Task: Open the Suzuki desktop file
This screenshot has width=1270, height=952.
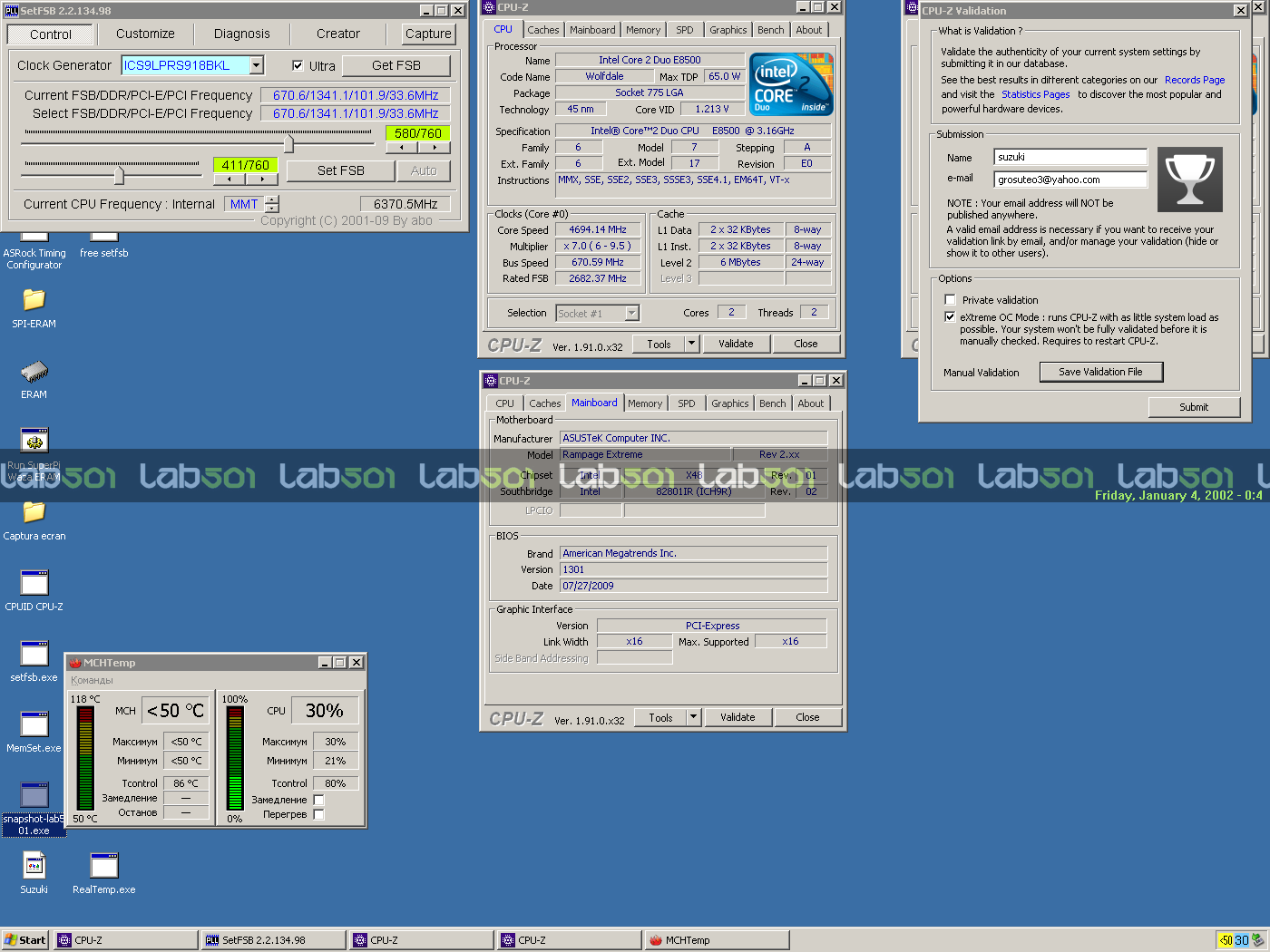Action: tap(34, 866)
